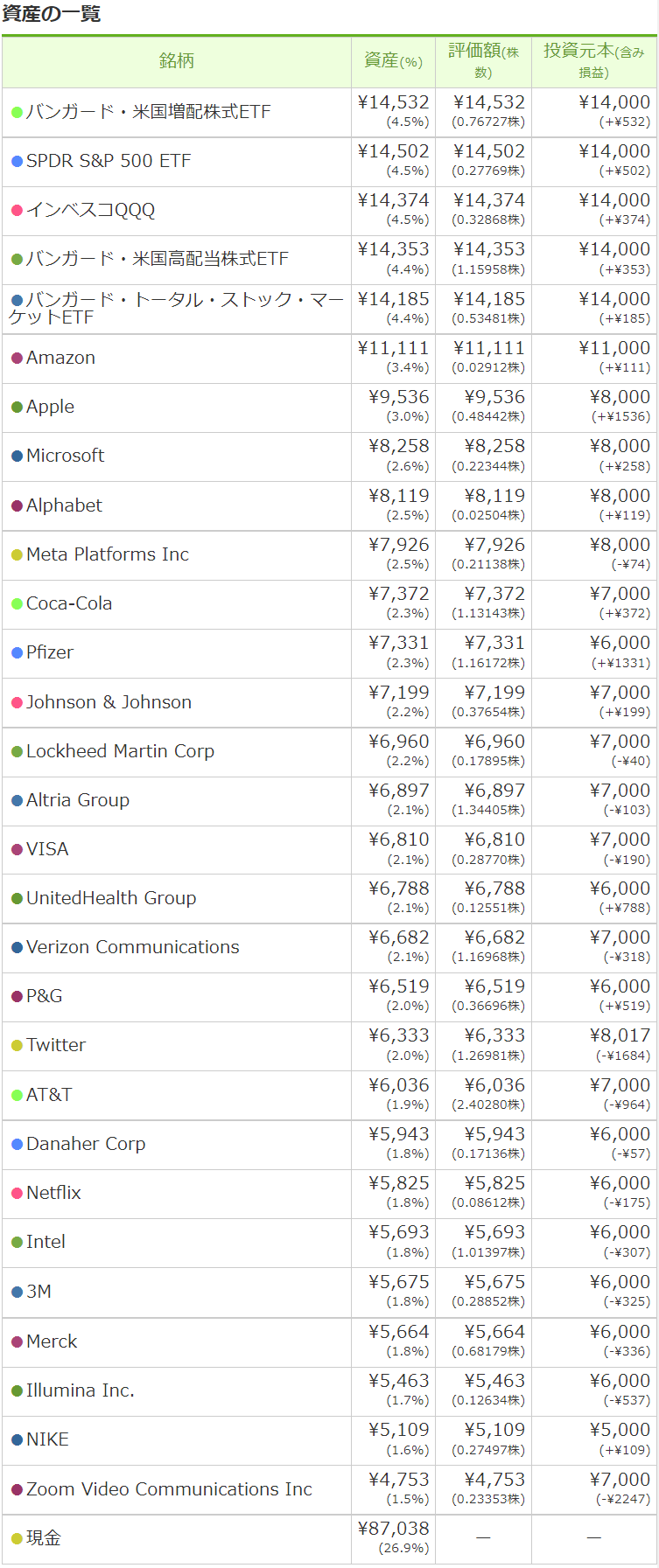The height and width of the screenshot is (1568, 659).
Task: Select Johnson & Johnson in the list
Action: tap(329, 702)
